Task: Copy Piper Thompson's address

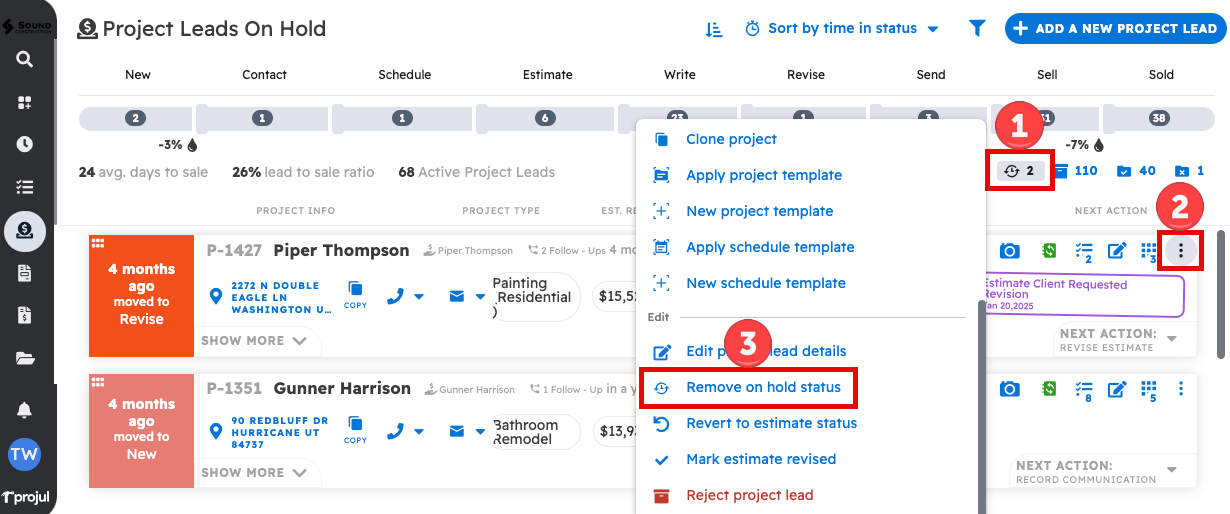Action: 355,294
